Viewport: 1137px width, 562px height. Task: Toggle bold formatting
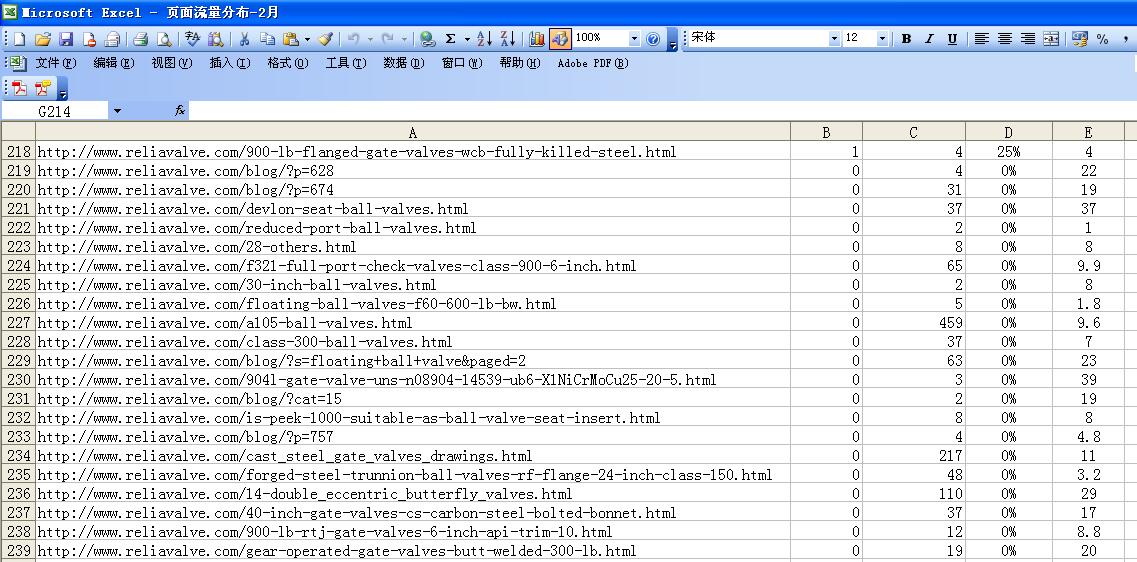tap(906, 39)
